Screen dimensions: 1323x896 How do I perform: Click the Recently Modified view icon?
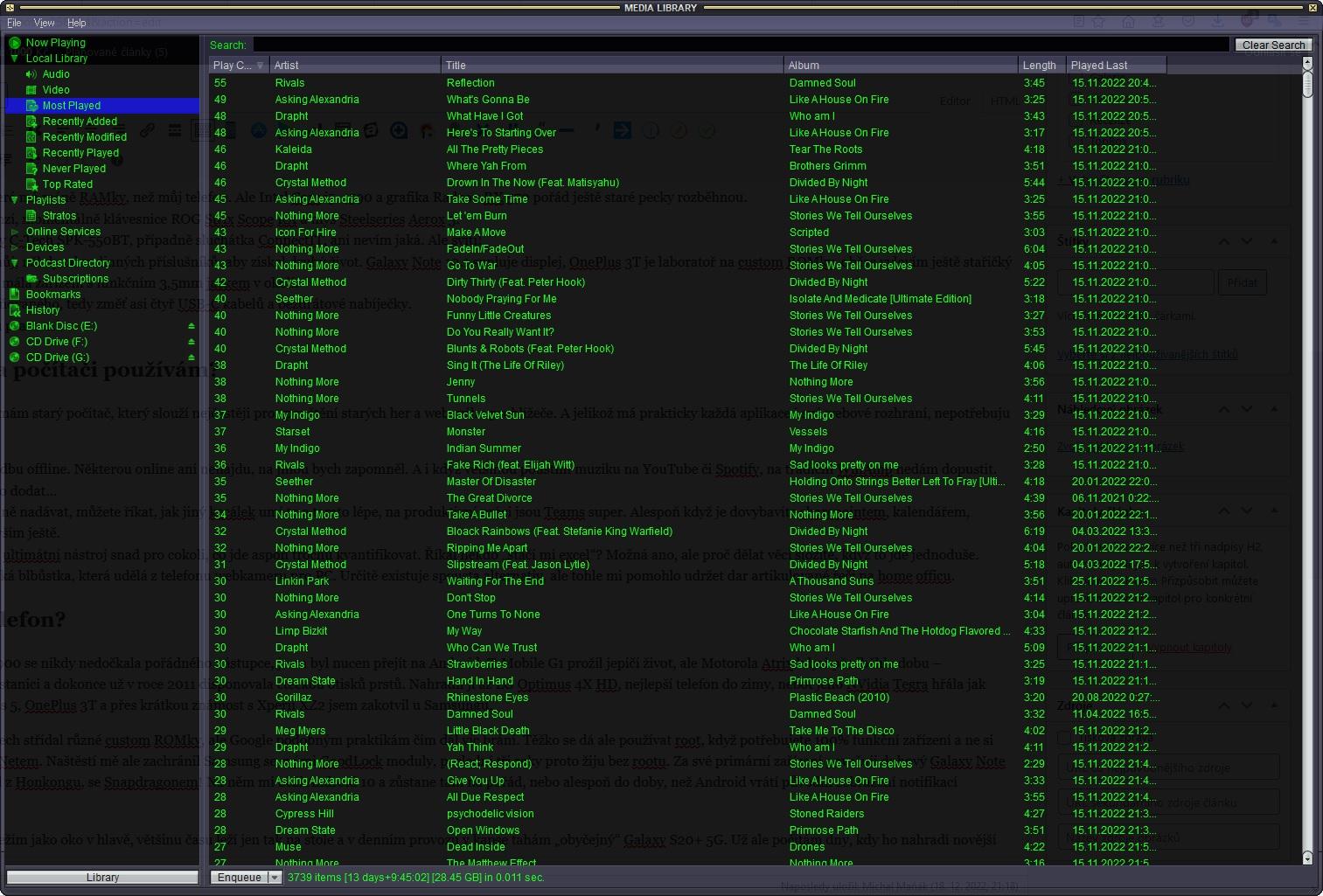pos(31,136)
